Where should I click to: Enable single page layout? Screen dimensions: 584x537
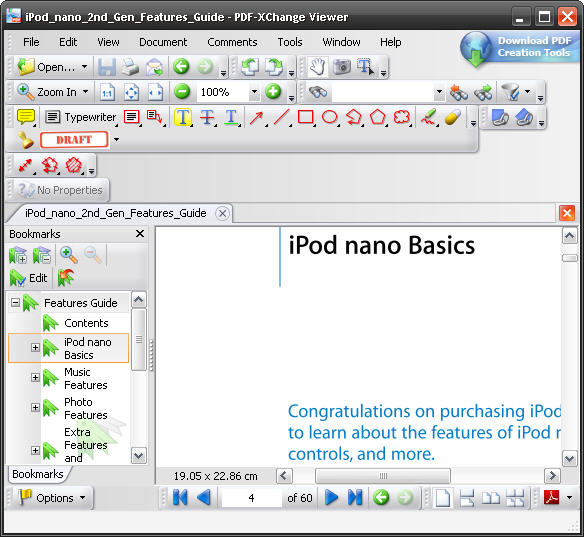442,498
